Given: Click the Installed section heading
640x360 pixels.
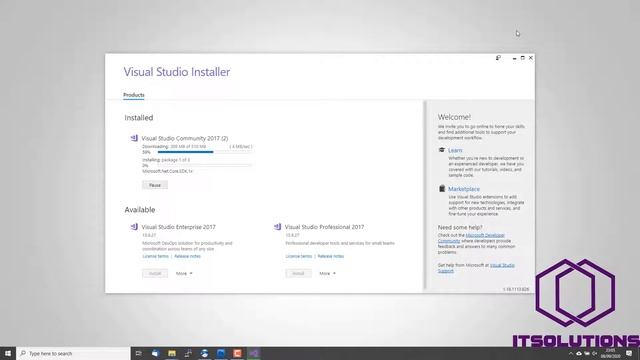Looking at the screenshot, I should point(139,118).
